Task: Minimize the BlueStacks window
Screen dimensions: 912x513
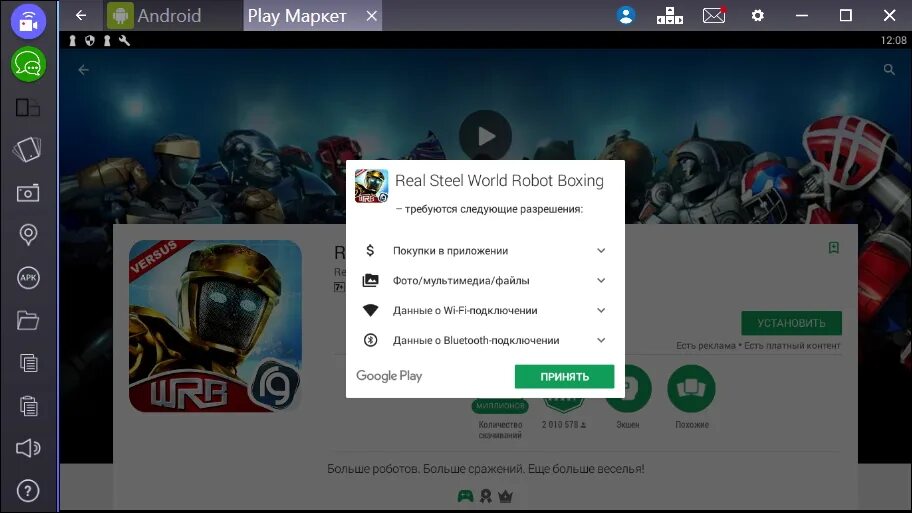Action: pyautogui.click(x=801, y=16)
